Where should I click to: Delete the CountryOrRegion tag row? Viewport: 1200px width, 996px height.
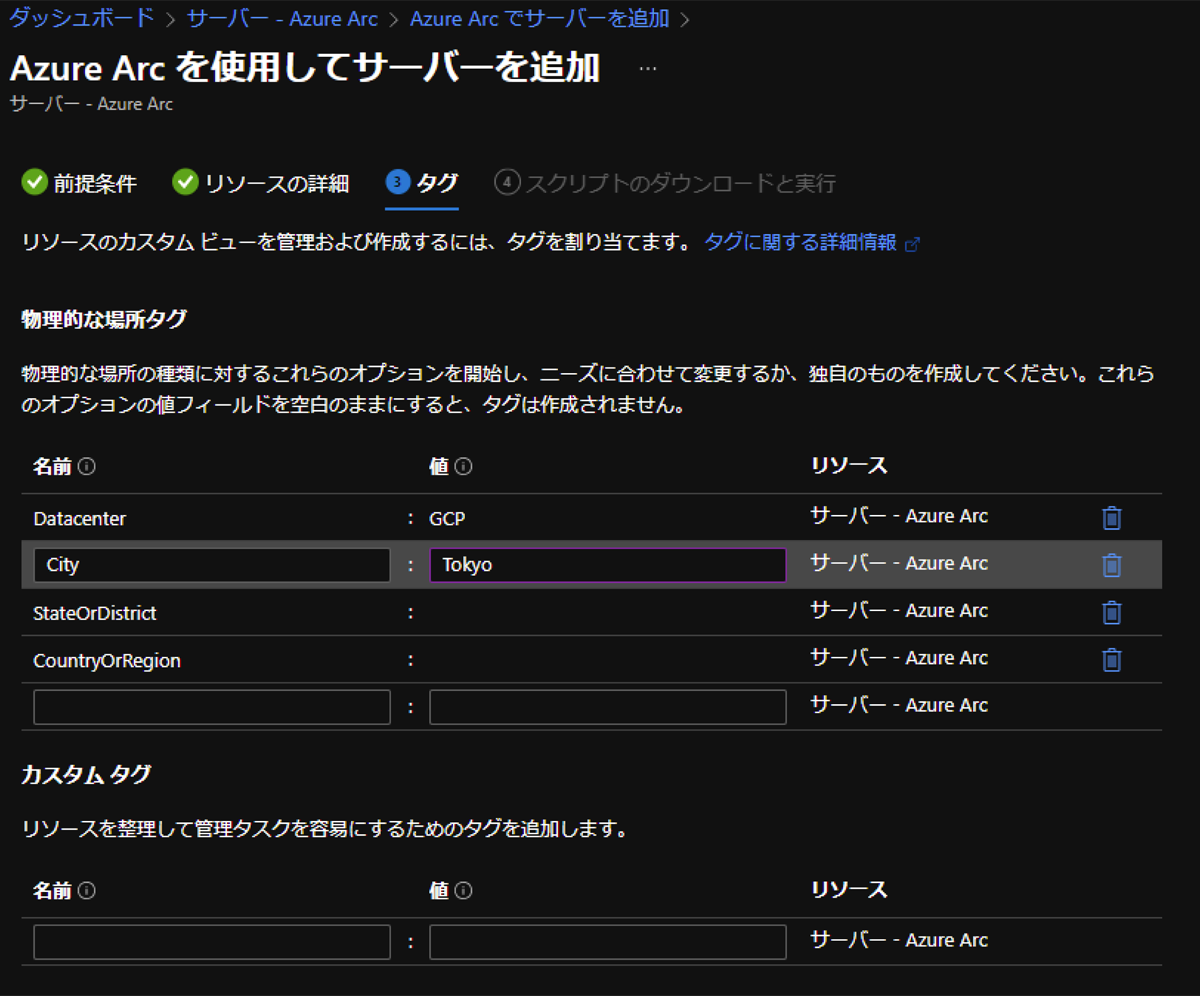pyautogui.click(x=1111, y=659)
